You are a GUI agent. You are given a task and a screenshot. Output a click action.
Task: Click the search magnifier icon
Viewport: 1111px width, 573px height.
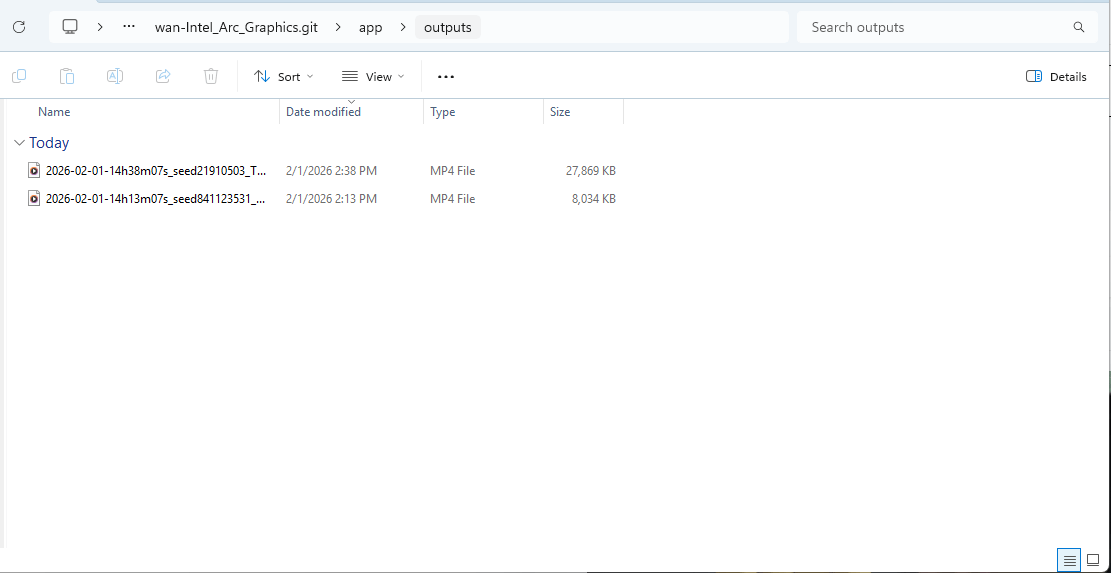1078,28
